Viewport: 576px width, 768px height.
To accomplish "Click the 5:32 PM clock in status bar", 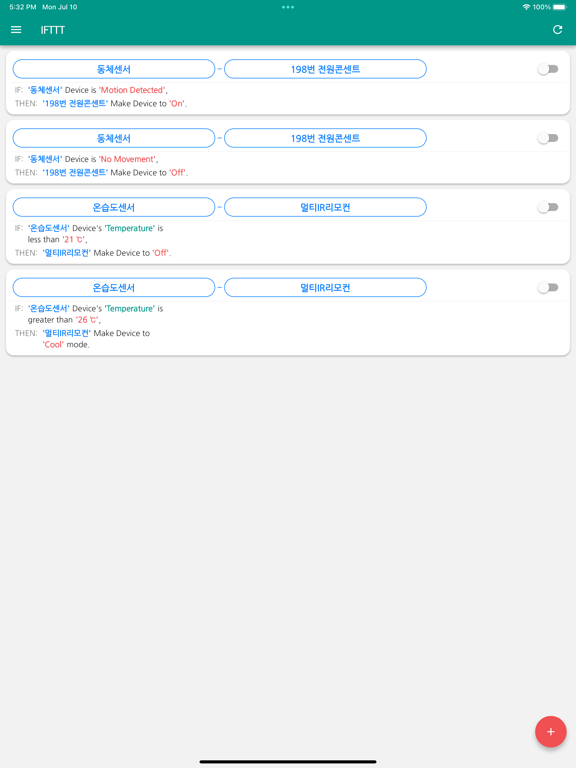I will coord(23,7).
